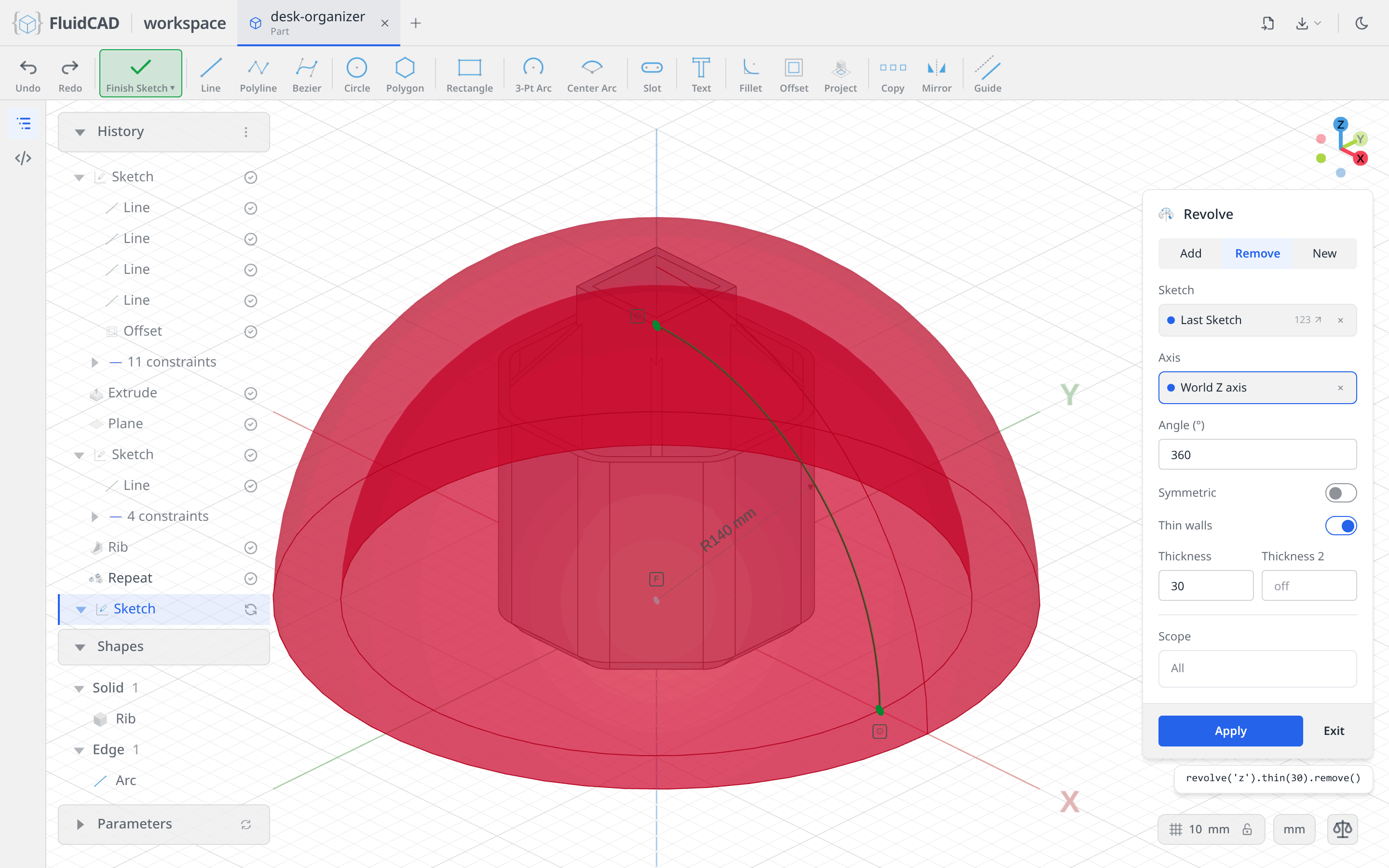Open the code view sidebar icon
Viewport: 1389px width, 868px height.
tap(23, 158)
